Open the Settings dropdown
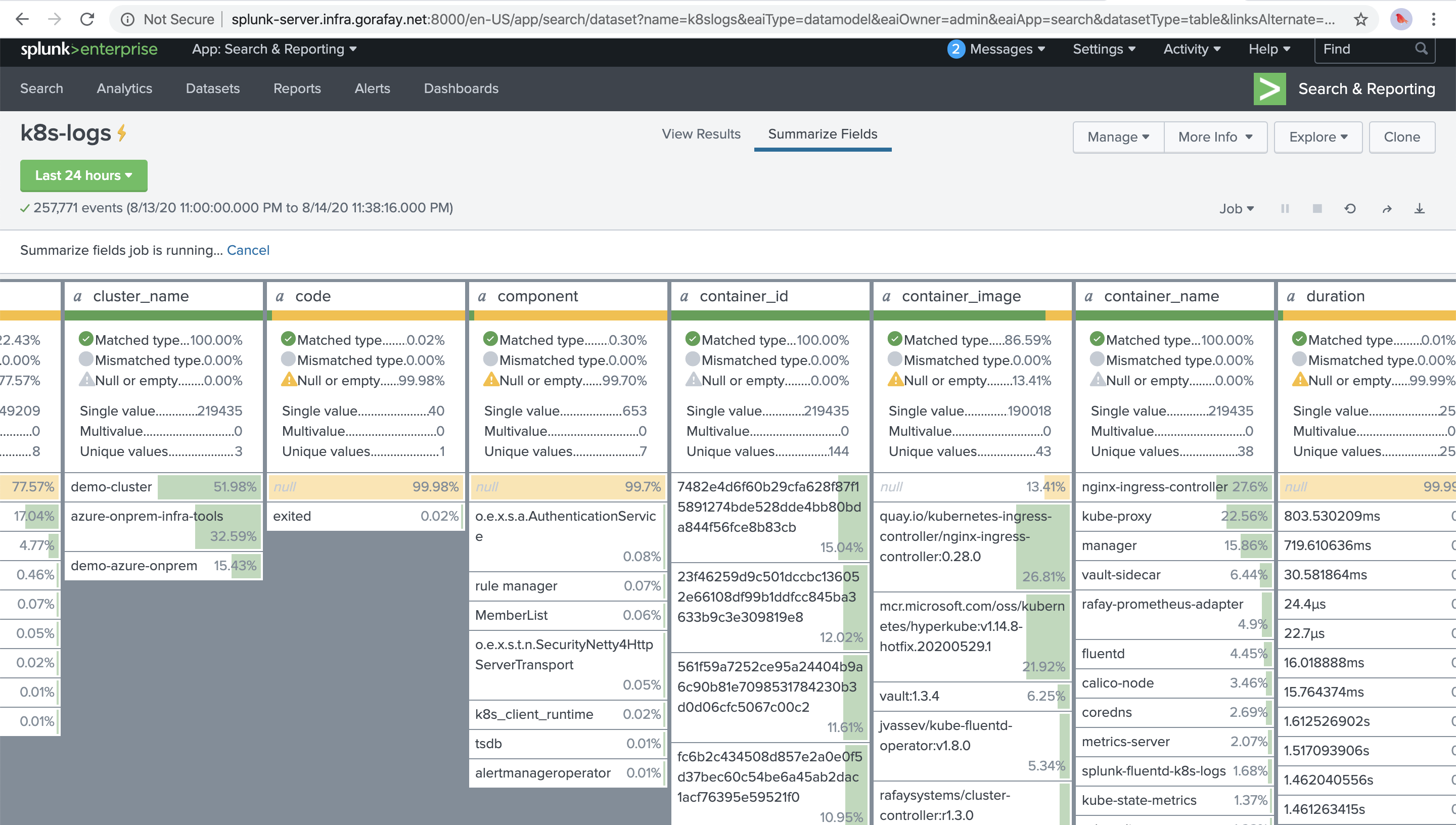Image resolution: width=1456 pixels, height=825 pixels. pos(1104,50)
